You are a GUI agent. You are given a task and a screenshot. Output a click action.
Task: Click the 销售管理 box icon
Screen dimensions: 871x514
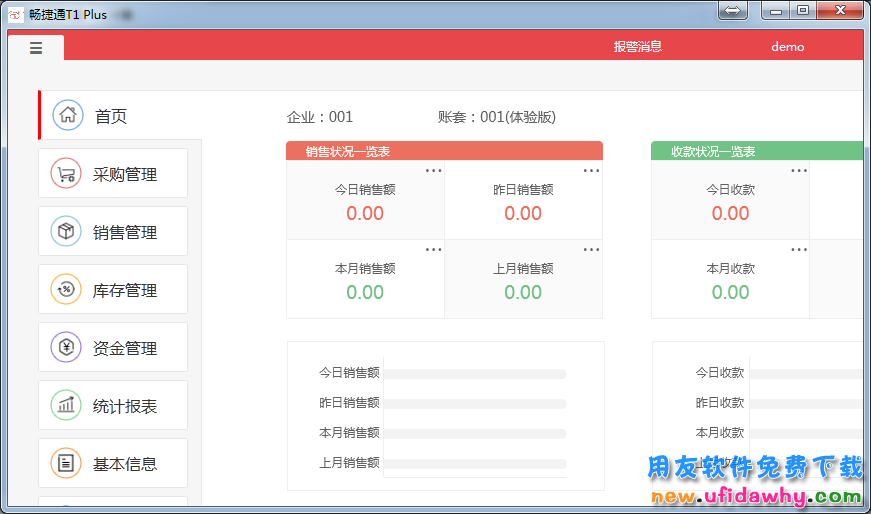click(x=66, y=232)
